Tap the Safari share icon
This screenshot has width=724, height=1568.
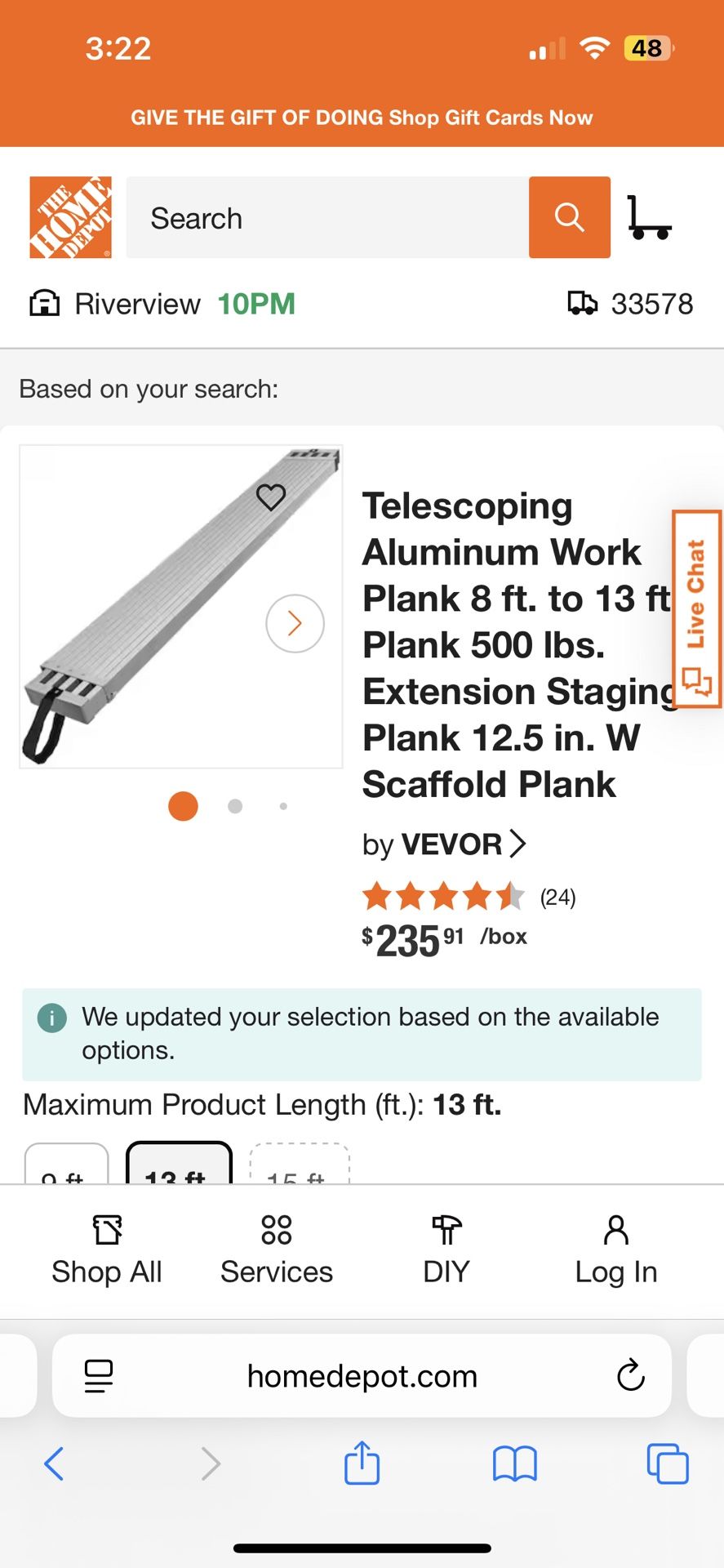(x=361, y=1463)
